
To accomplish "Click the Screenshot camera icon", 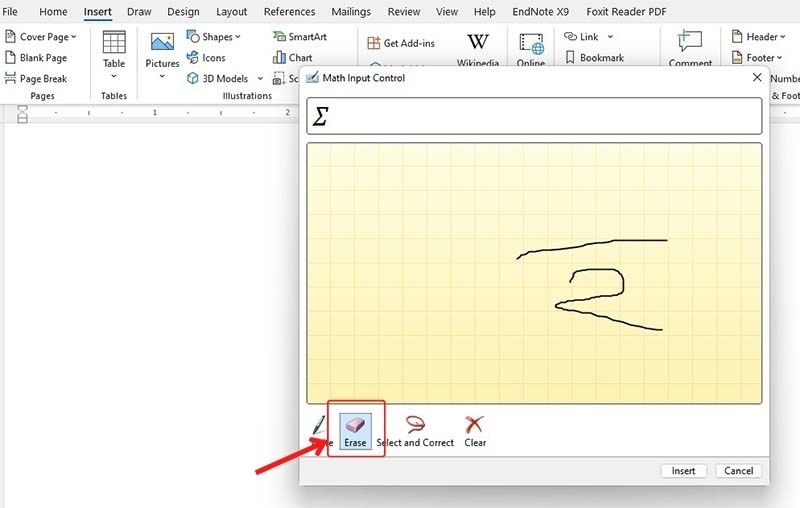I will (x=279, y=79).
